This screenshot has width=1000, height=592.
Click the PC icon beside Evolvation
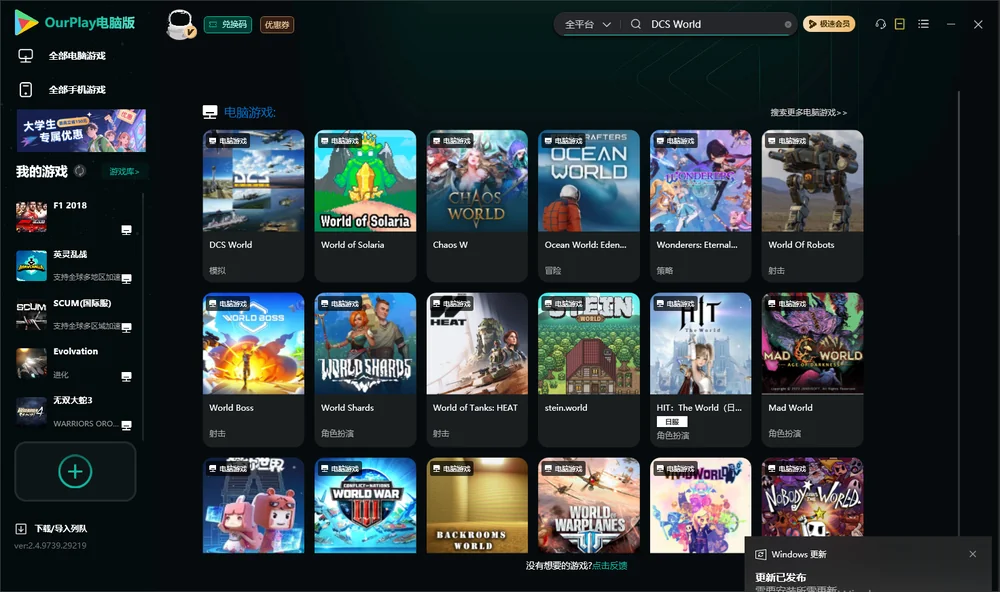coord(126,376)
